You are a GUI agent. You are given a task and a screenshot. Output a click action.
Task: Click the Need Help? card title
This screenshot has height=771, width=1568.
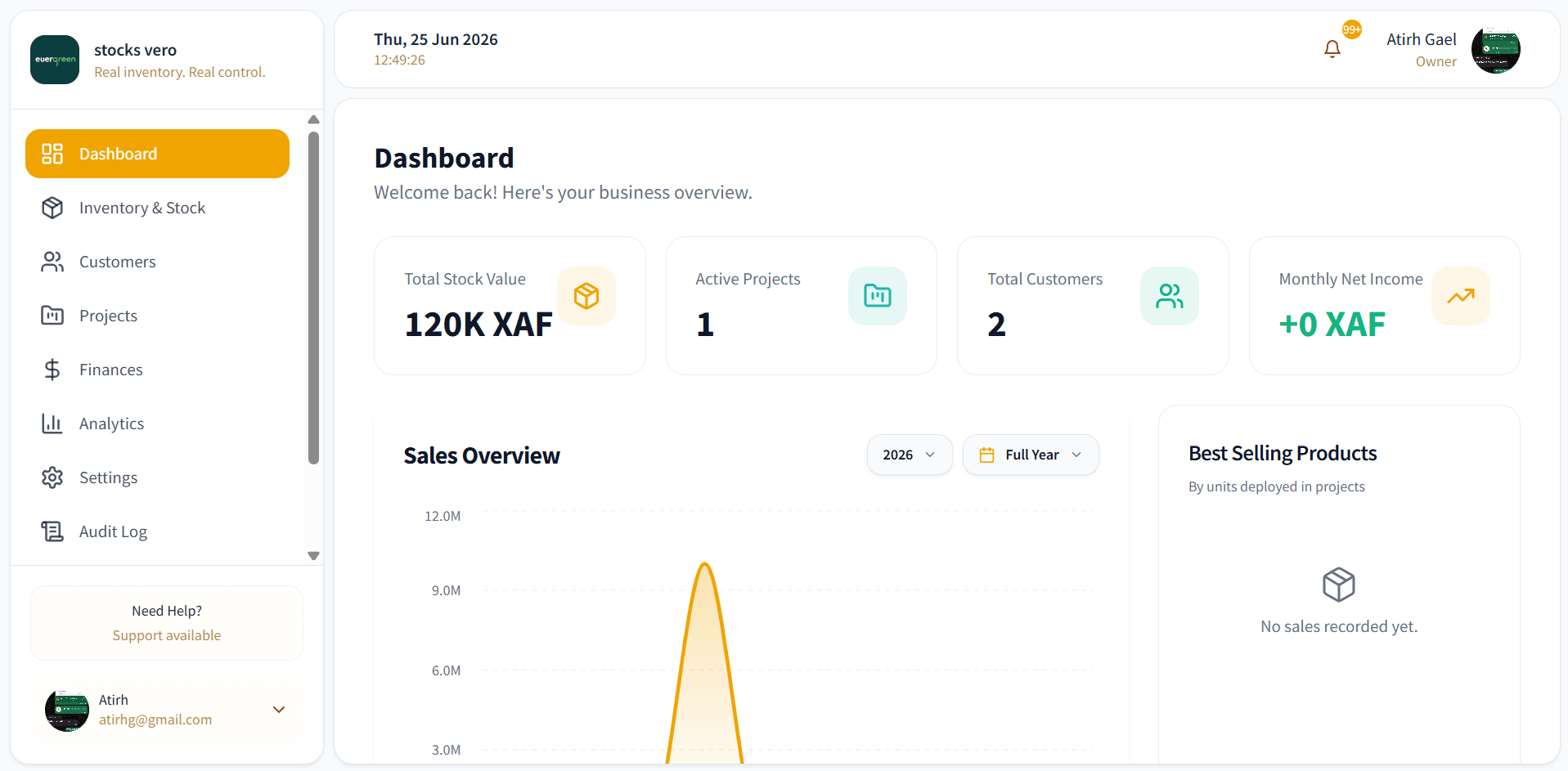(x=167, y=611)
